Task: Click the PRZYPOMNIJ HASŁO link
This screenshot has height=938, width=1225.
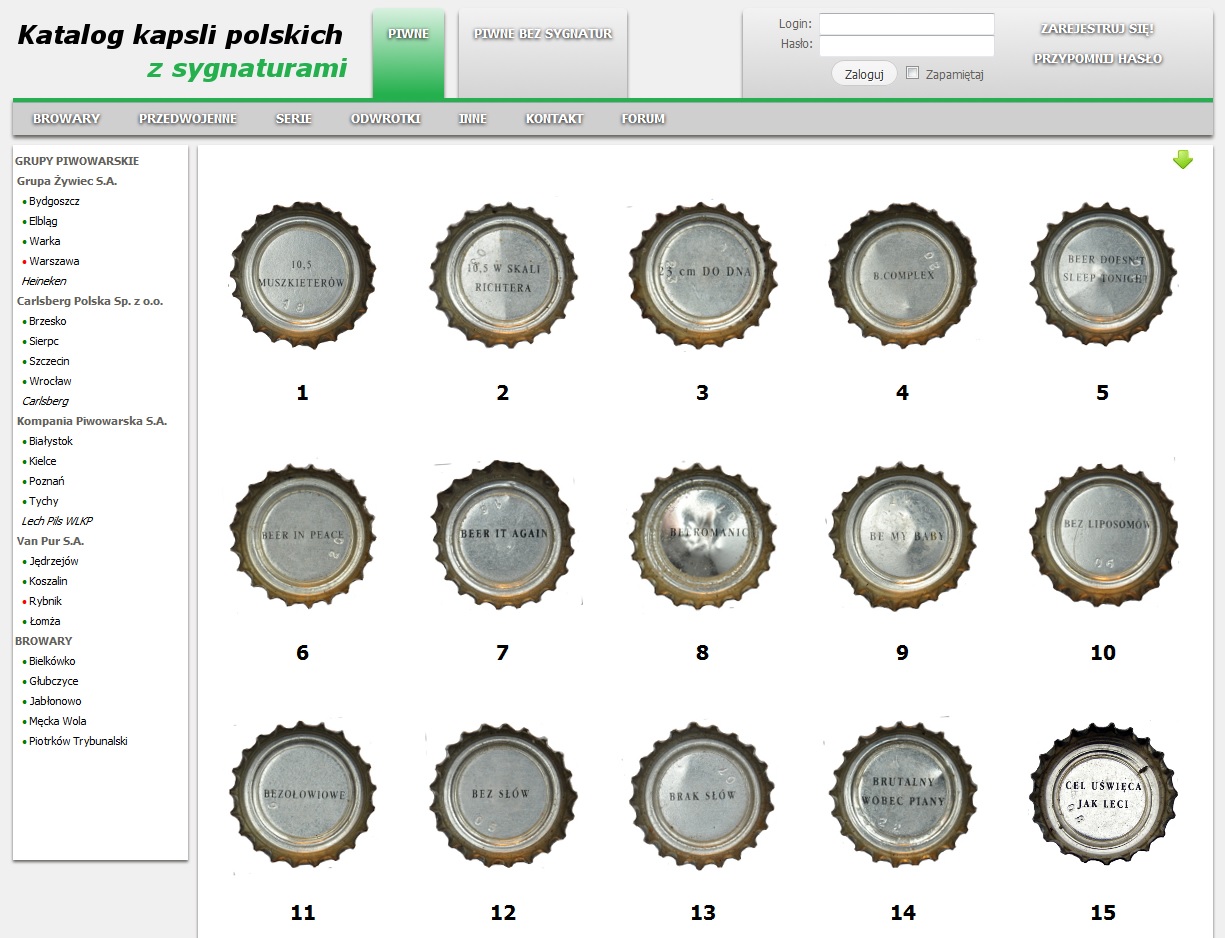Action: point(1097,59)
